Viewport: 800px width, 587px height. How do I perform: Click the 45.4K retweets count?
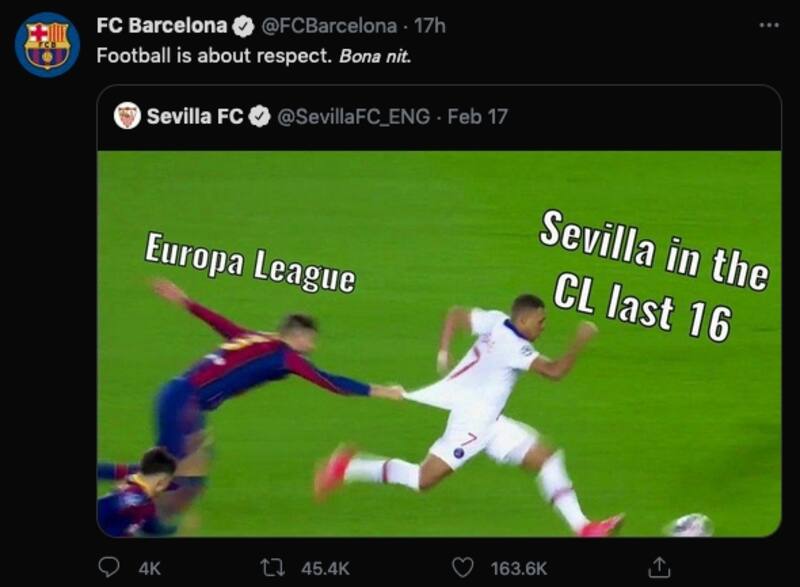[x=325, y=568]
